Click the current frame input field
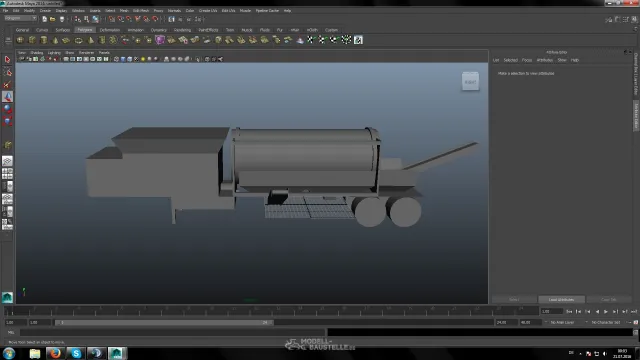640x360 pixels. point(551,311)
